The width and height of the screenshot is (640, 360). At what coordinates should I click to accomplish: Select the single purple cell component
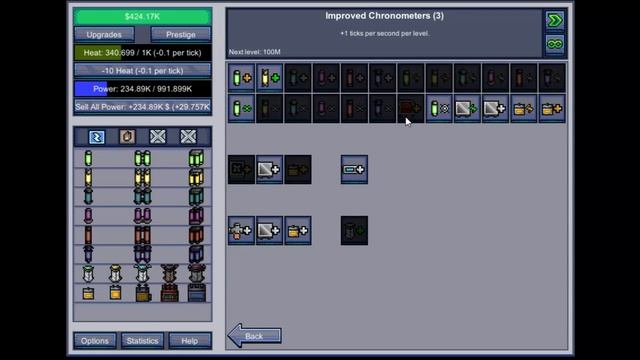pyautogui.click(x=88, y=216)
